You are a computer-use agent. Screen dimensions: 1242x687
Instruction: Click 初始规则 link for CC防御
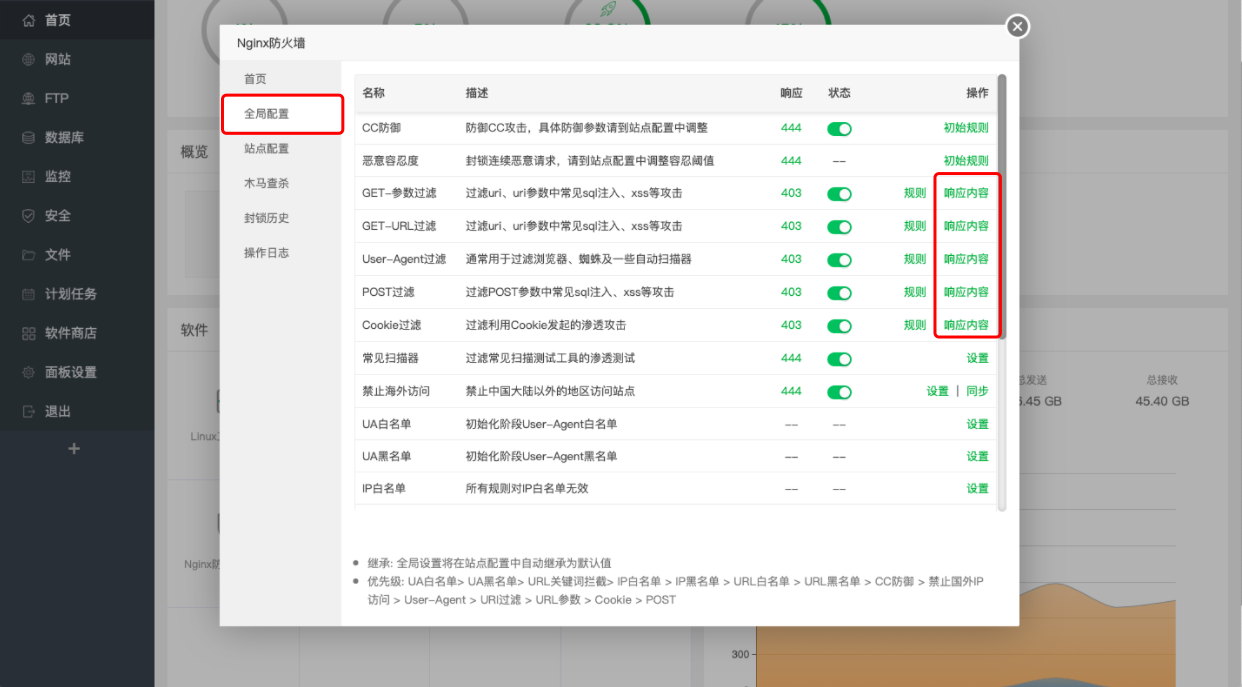[x=966, y=128]
